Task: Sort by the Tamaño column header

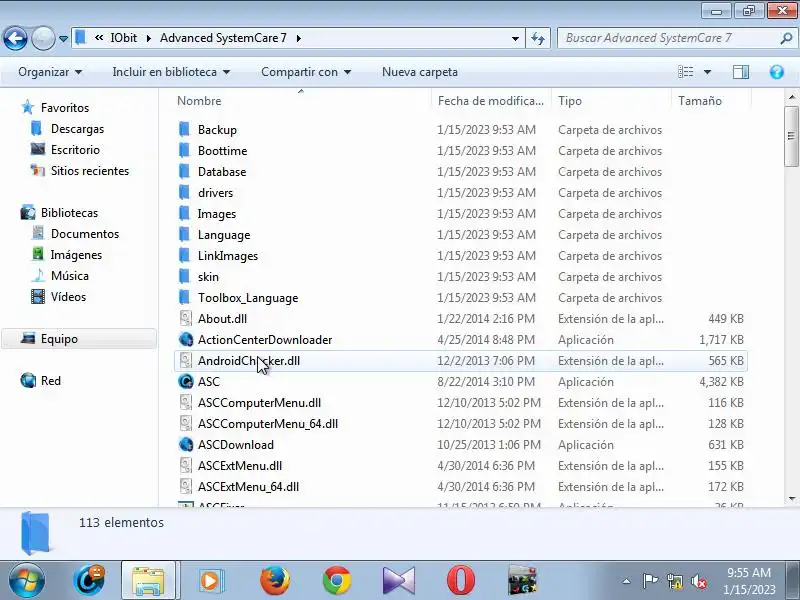Action: click(x=699, y=101)
